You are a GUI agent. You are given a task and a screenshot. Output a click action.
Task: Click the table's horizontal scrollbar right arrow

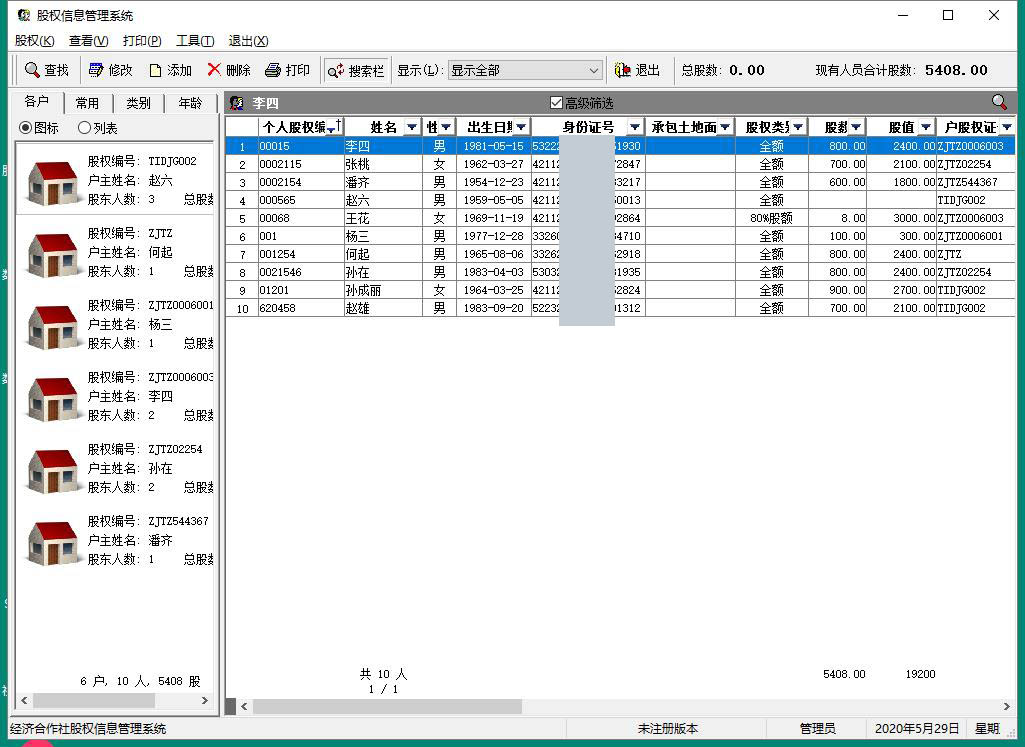point(1006,706)
